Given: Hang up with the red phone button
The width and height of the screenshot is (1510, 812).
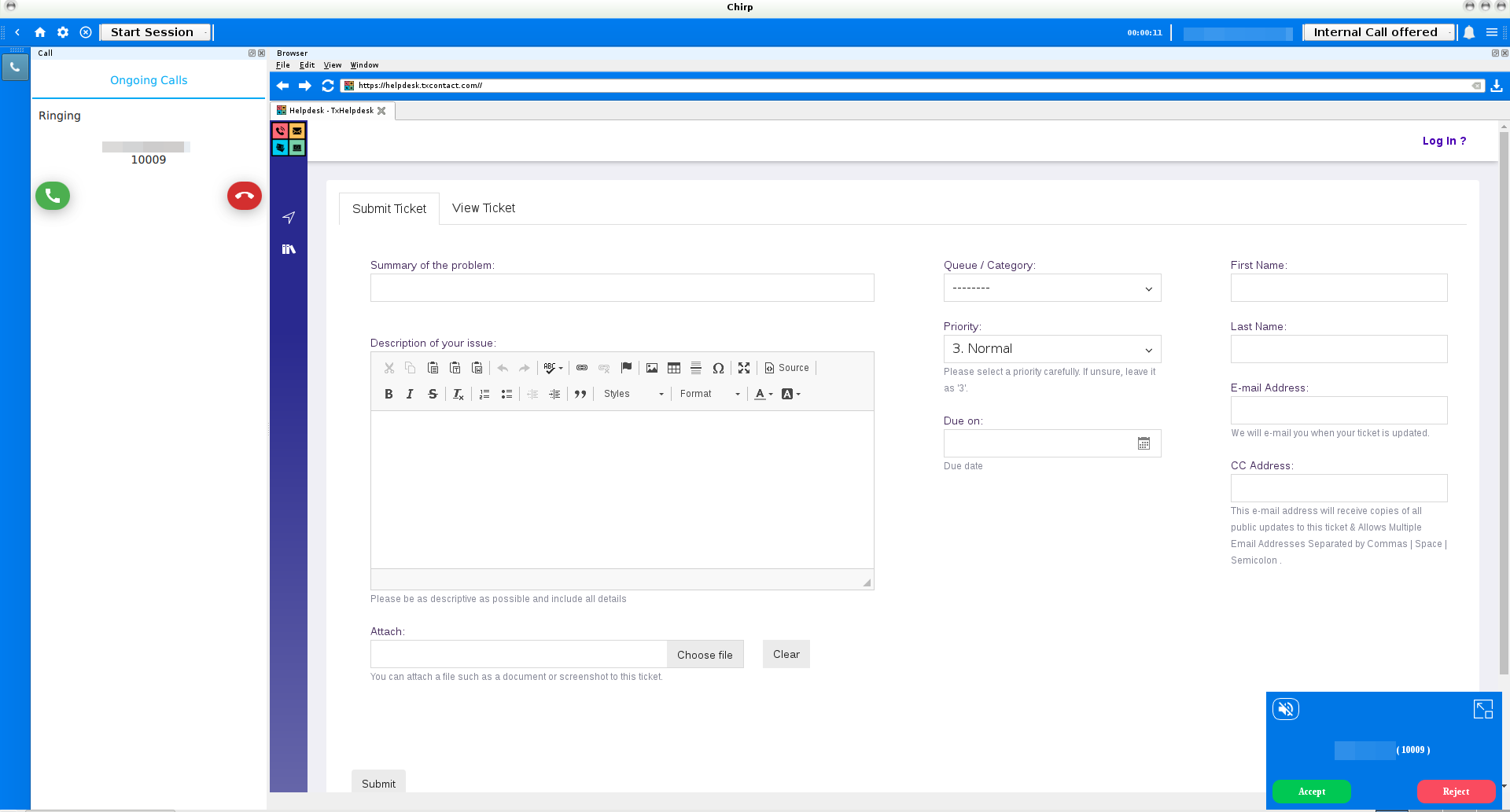Looking at the screenshot, I should [245, 196].
